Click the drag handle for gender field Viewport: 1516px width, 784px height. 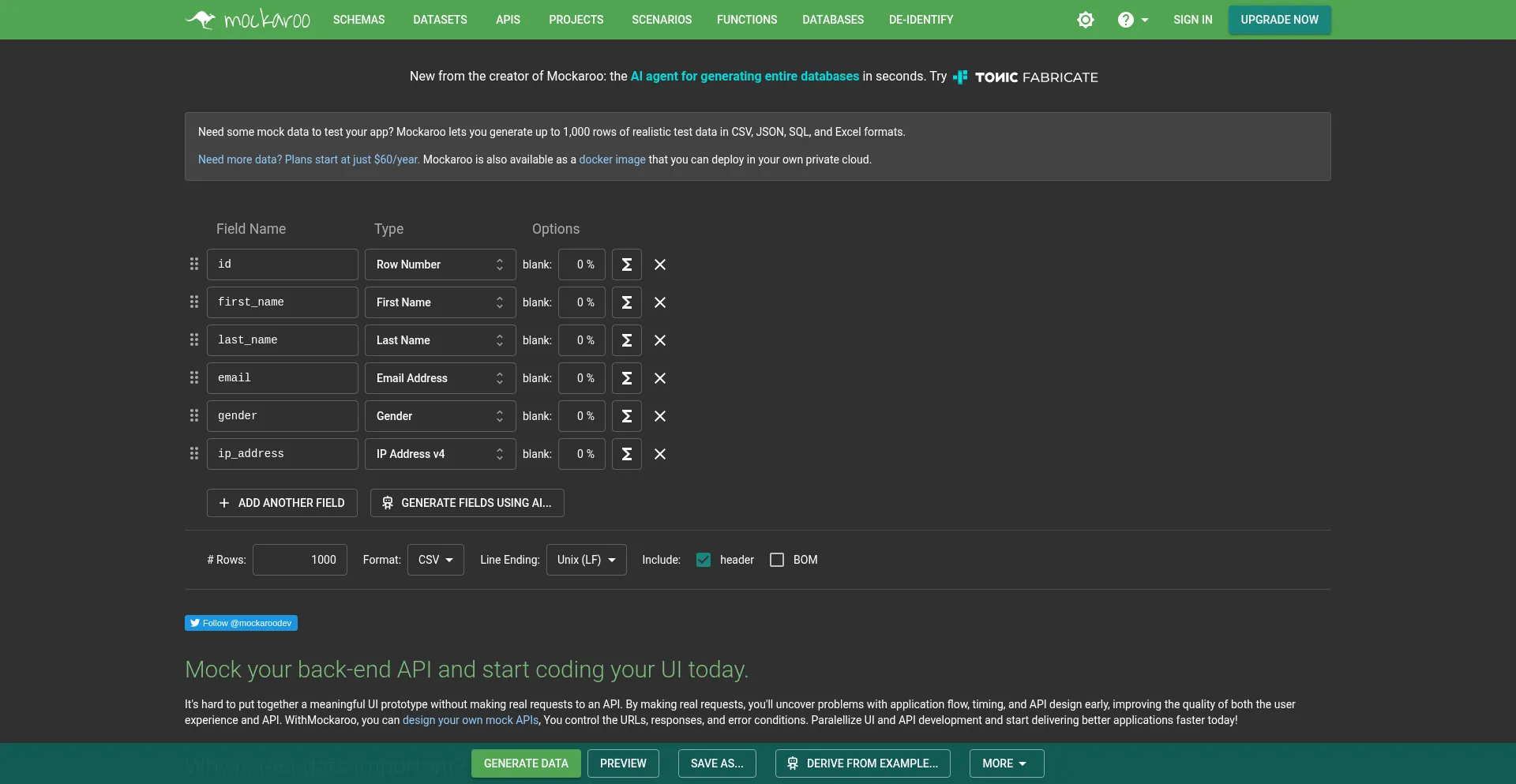194,416
